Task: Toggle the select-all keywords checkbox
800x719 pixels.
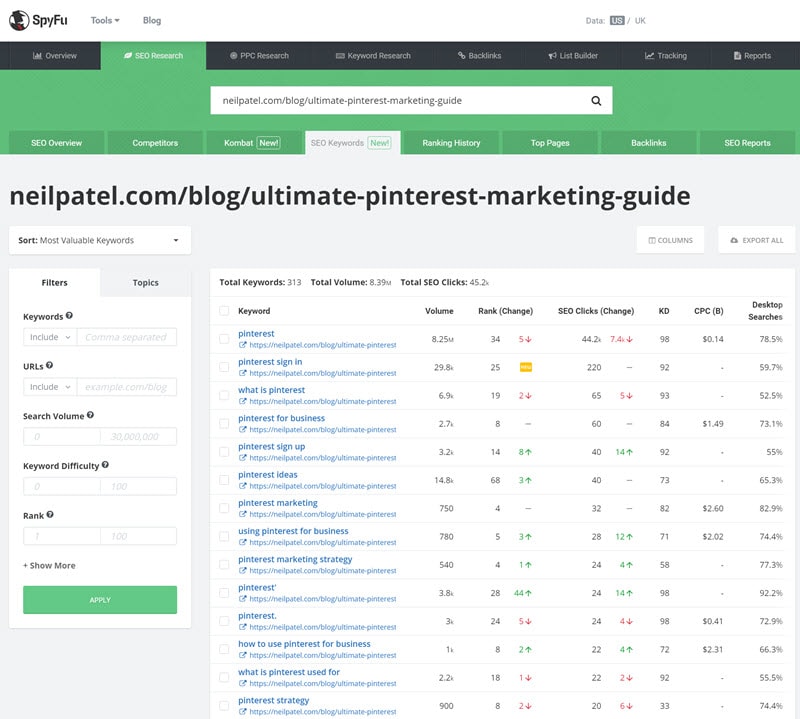Action: pyautogui.click(x=224, y=311)
